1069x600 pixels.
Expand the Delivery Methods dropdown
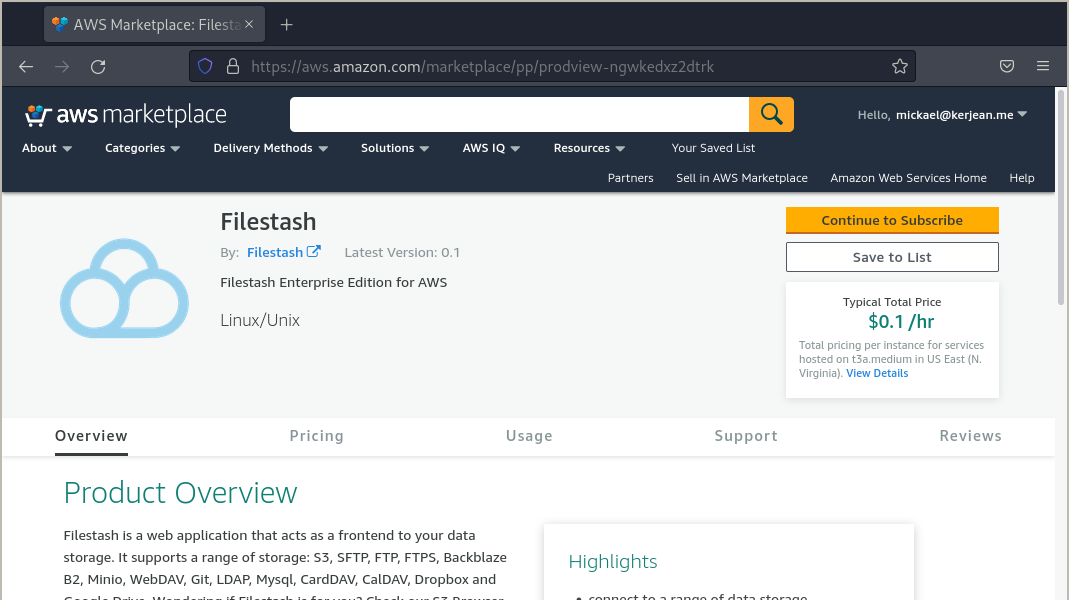tap(271, 148)
